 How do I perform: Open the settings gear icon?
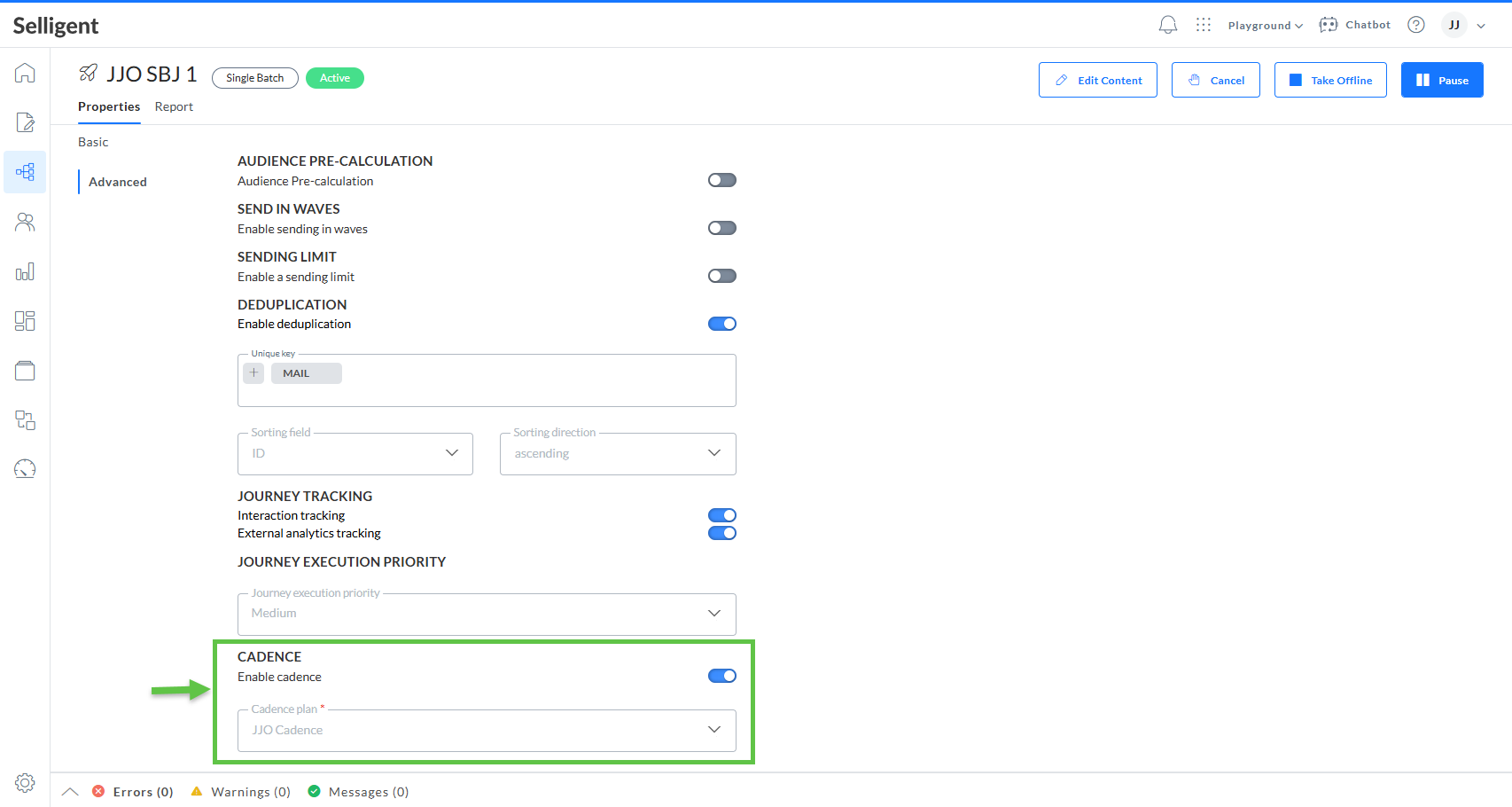pyautogui.click(x=25, y=782)
